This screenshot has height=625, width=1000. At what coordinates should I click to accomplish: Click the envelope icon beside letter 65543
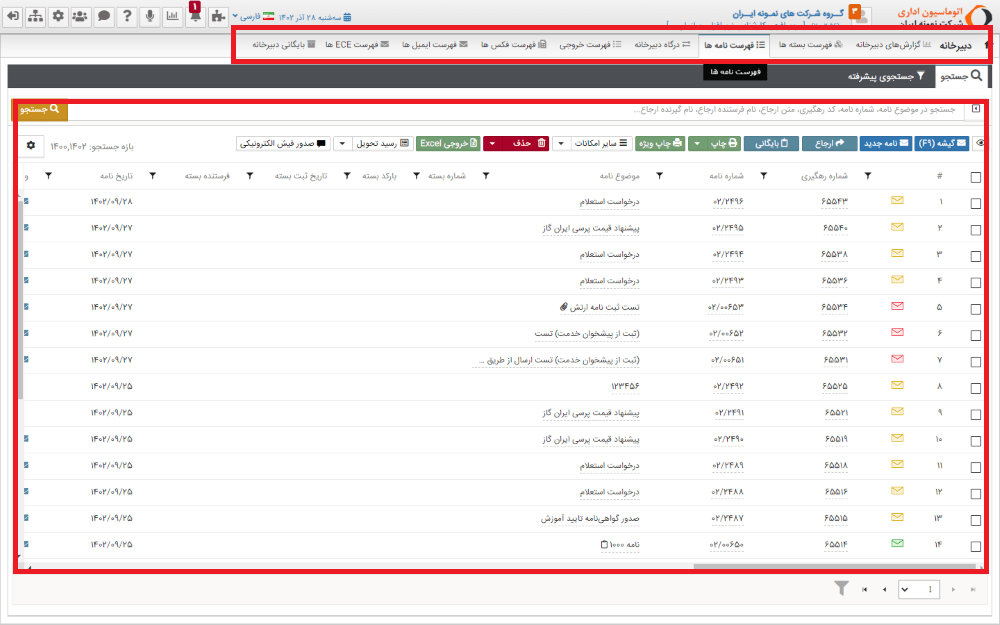point(897,201)
